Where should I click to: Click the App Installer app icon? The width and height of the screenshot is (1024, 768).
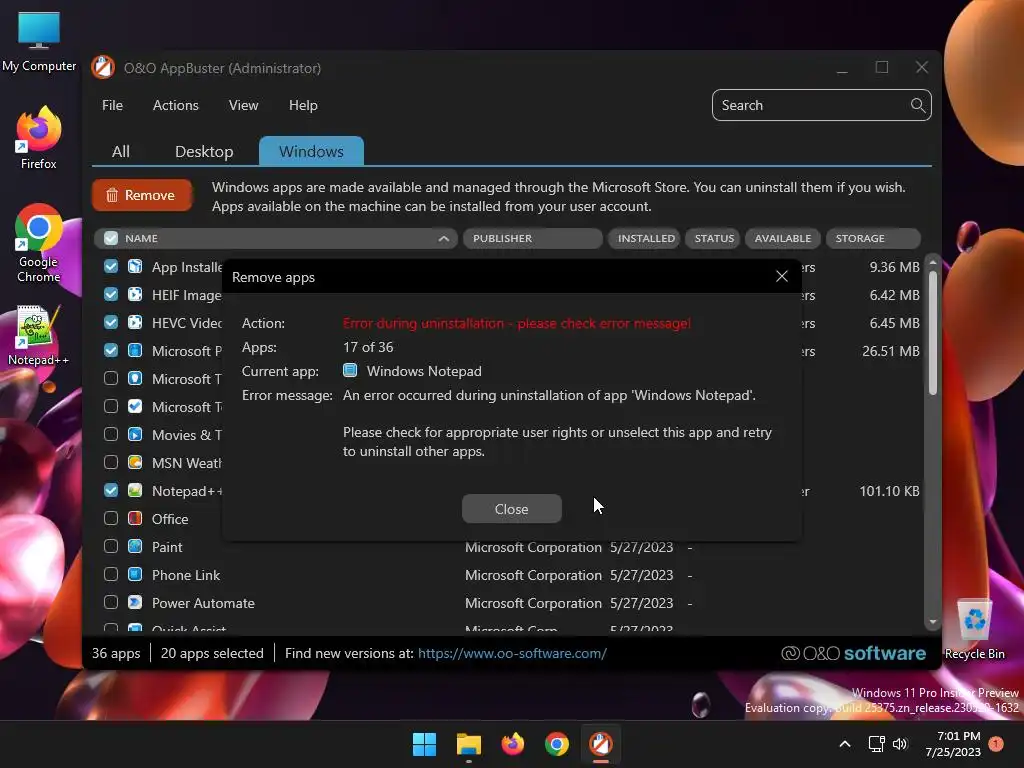(135, 266)
